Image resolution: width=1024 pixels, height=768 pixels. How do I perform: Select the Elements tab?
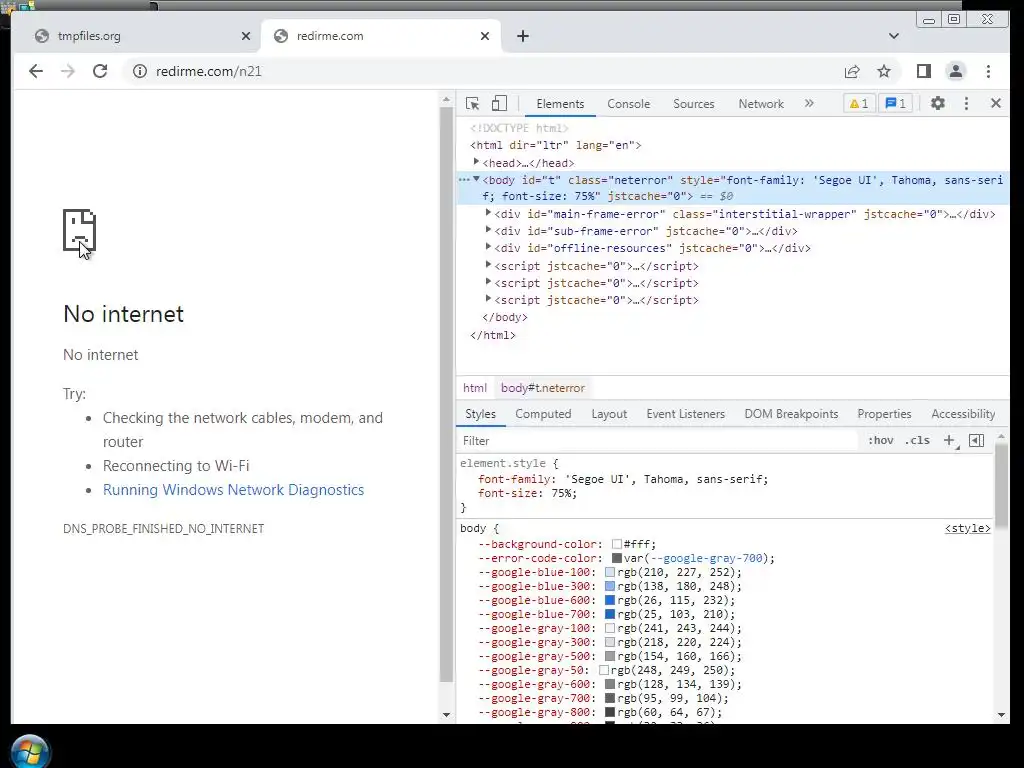point(560,104)
